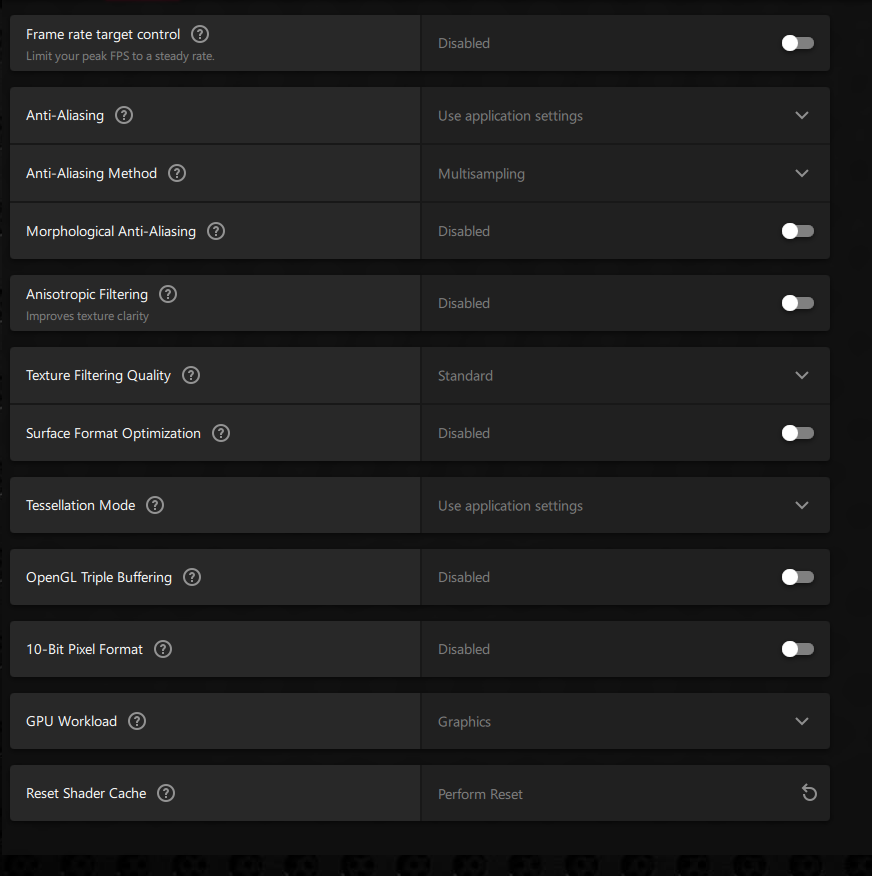Click Perform Reset for shader cache

tap(481, 794)
